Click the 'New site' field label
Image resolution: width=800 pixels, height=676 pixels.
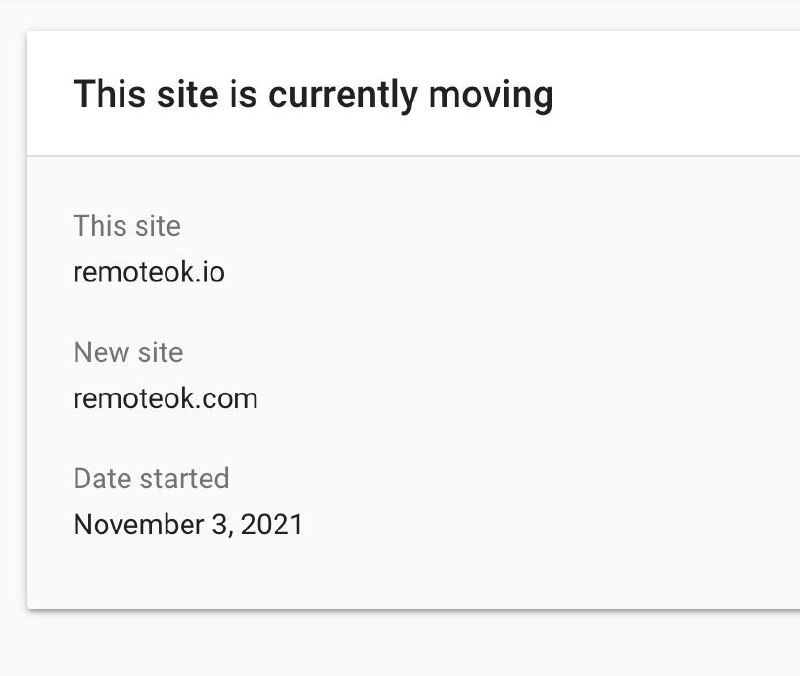[128, 352]
